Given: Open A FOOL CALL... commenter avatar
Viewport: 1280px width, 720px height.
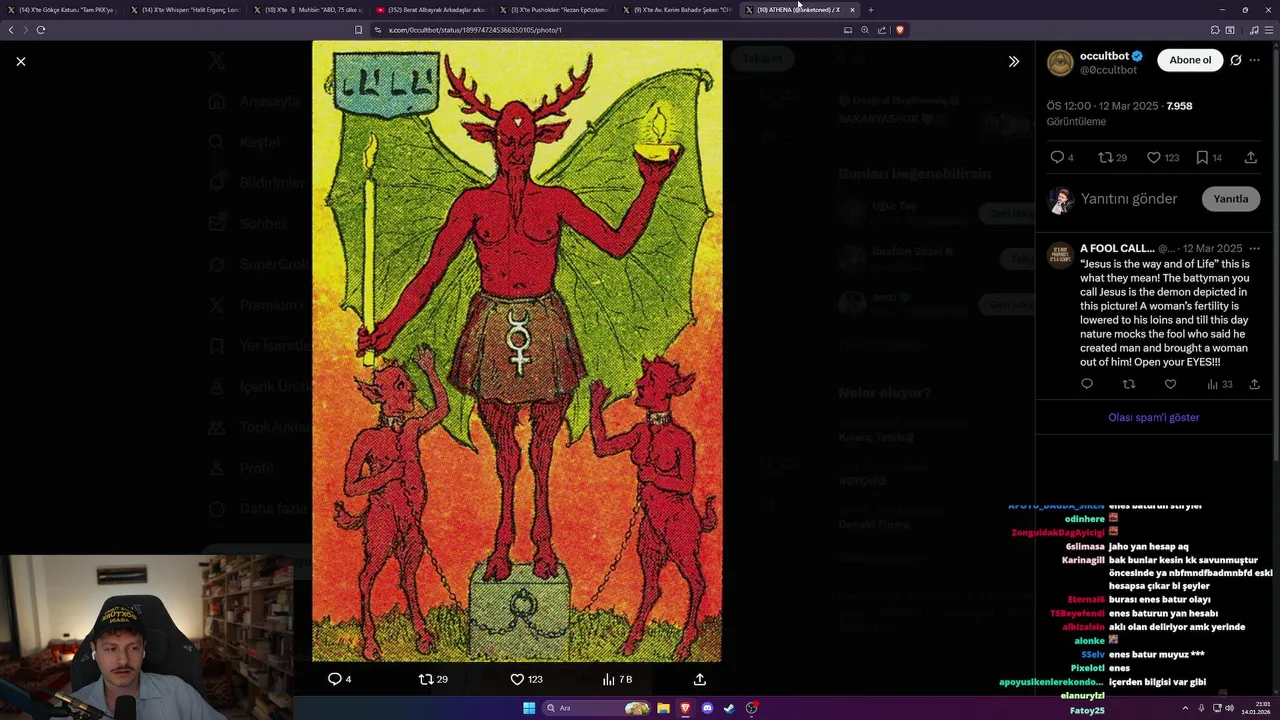Looking at the screenshot, I should coord(1060,255).
